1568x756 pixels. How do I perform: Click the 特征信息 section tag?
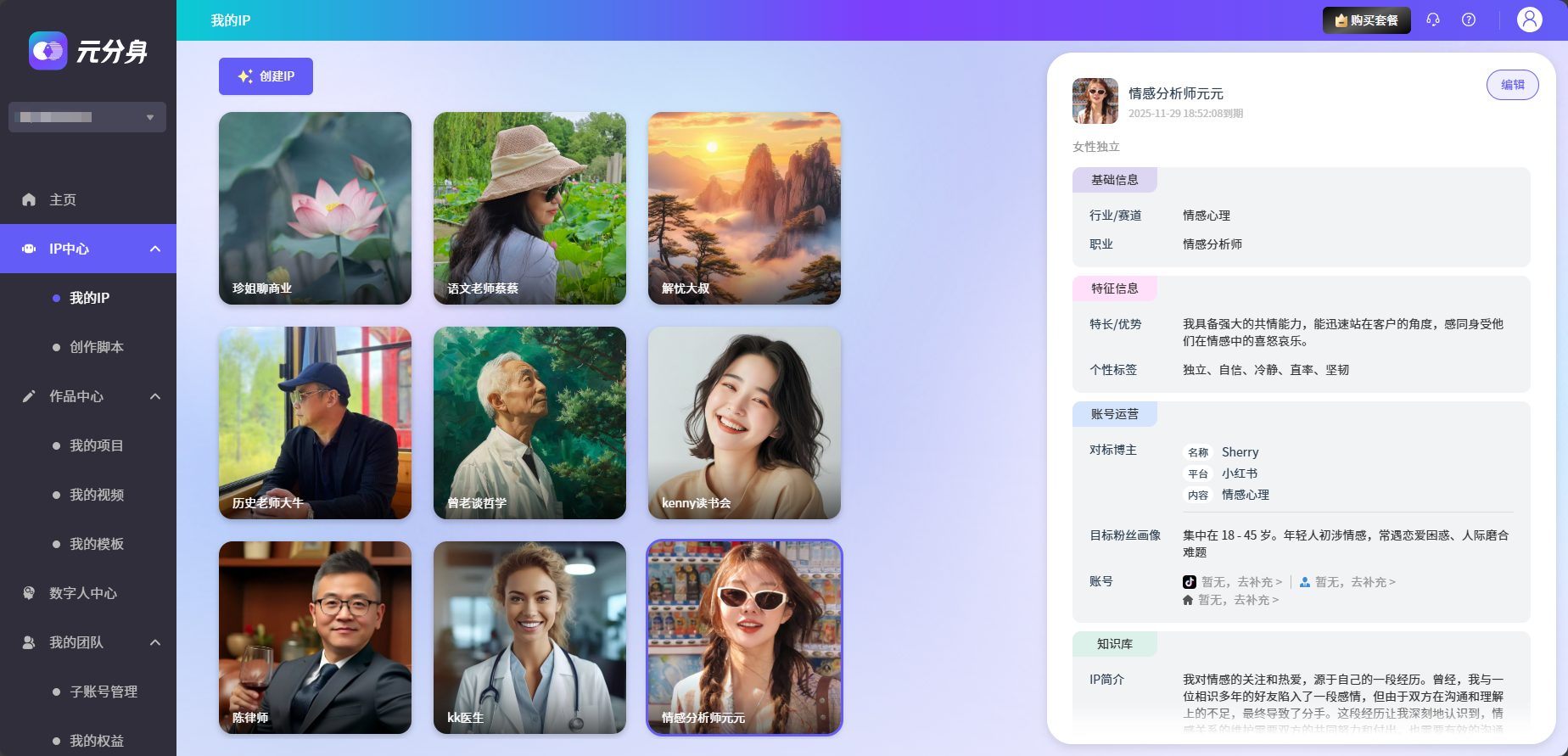point(1115,288)
